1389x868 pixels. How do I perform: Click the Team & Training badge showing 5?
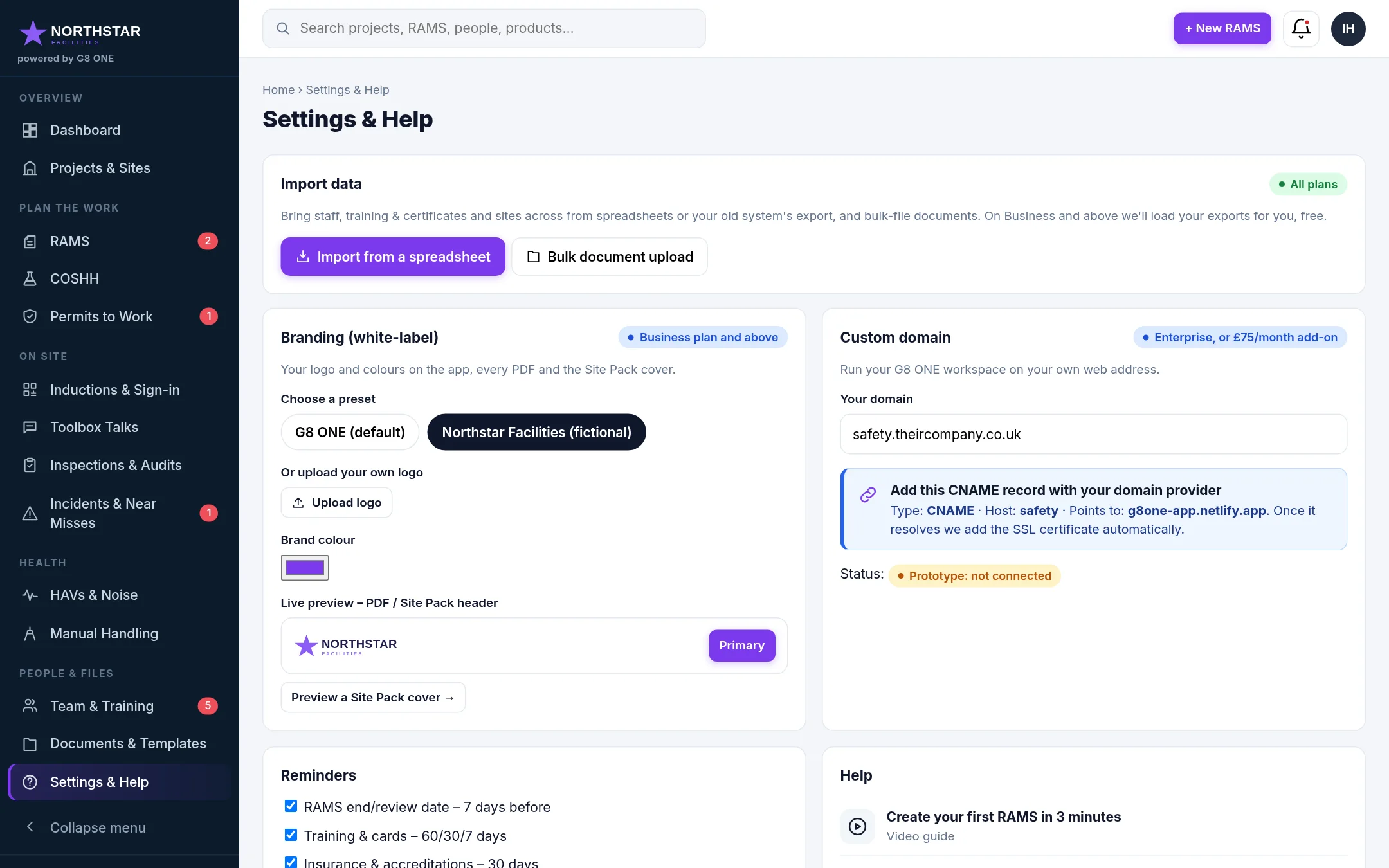(208, 706)
